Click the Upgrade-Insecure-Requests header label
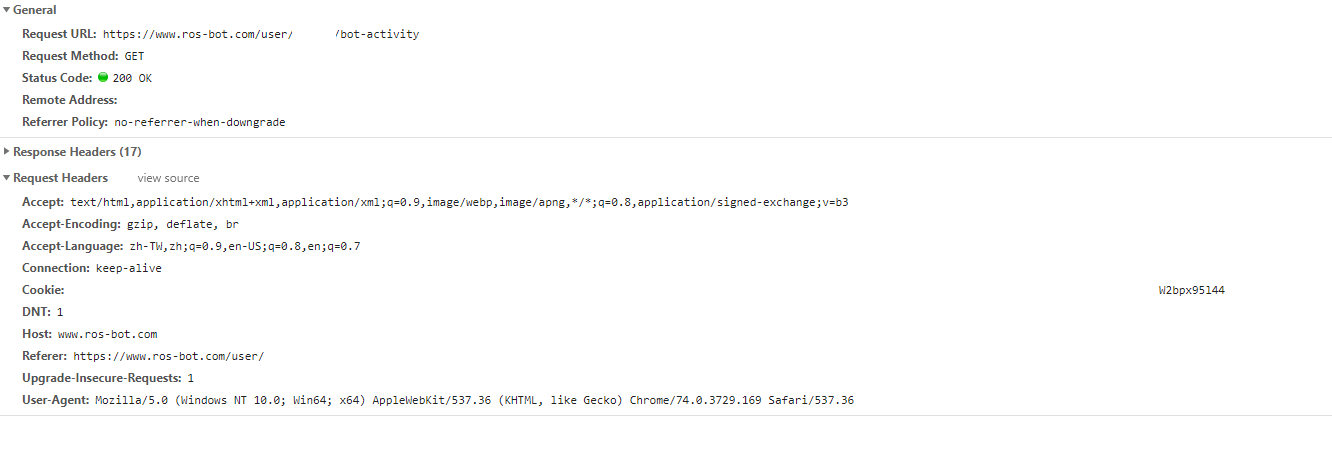The image size is (1332, 450). (102, 378)
